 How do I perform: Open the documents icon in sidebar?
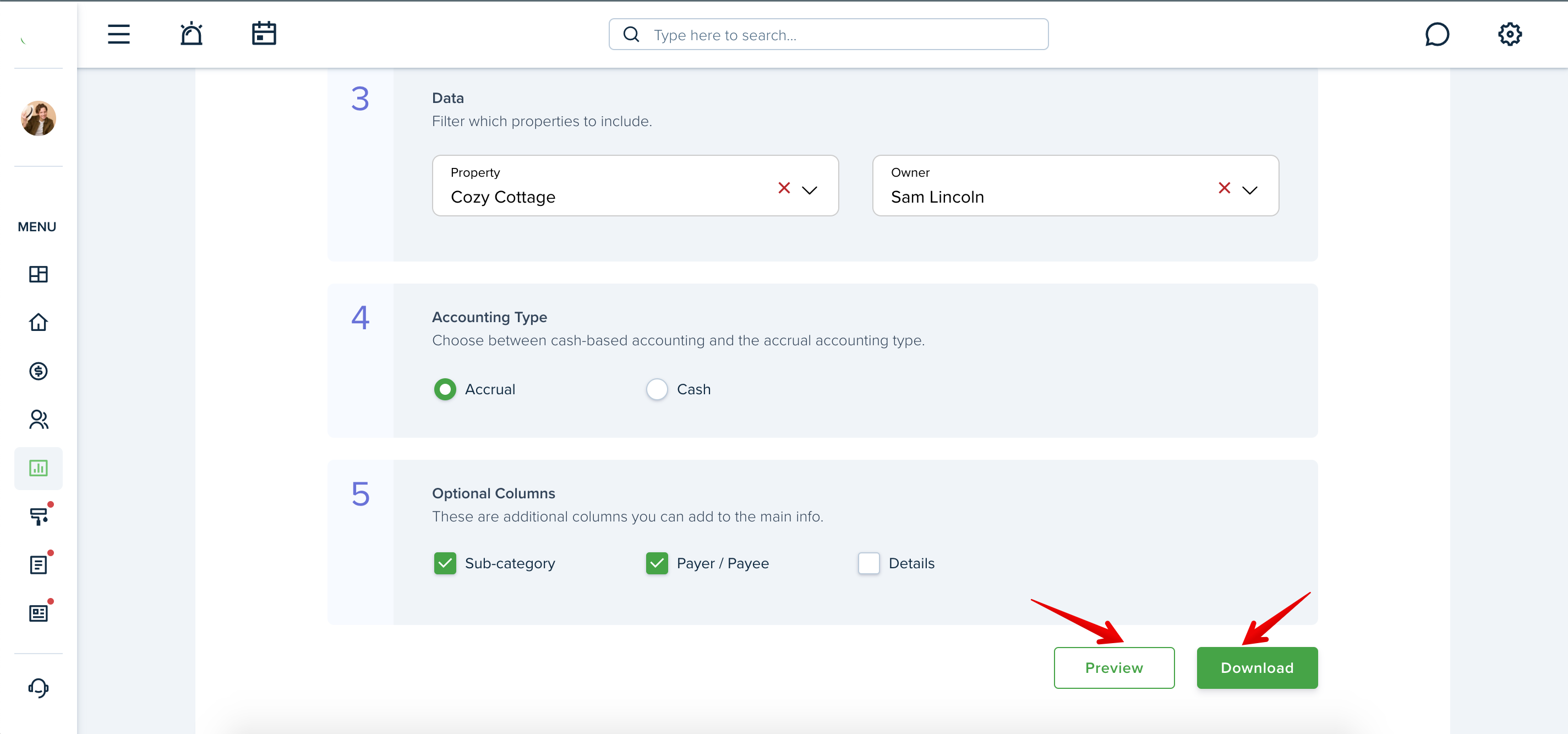tap(39, 564)
